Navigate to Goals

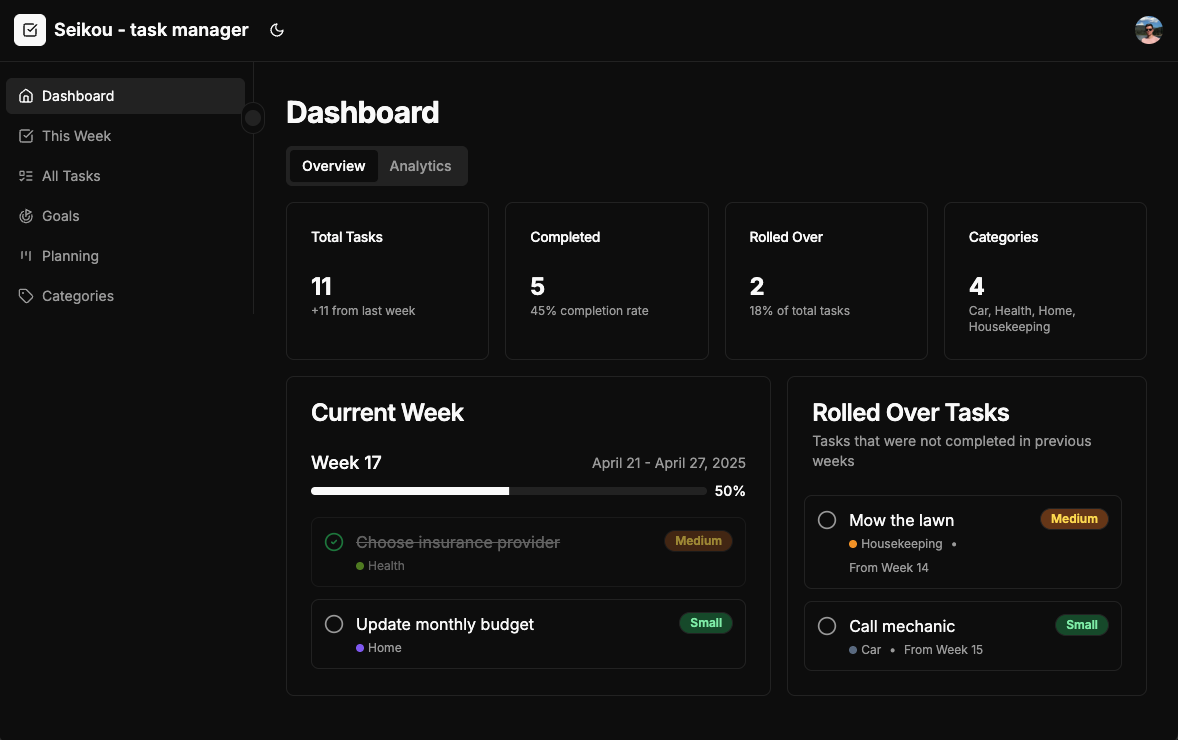coord(125,216)
